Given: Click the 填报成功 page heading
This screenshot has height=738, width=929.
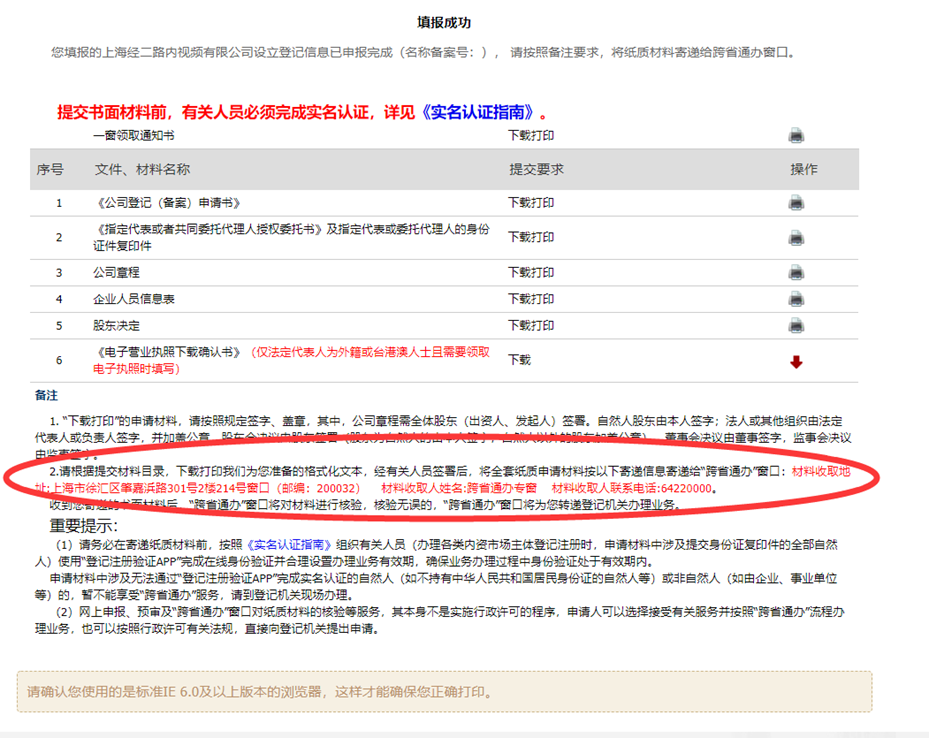Looking at the screenshot, I should (444, 23).
